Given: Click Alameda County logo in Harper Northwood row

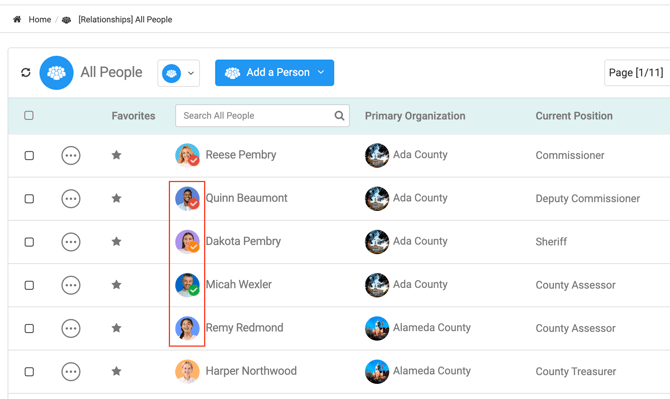Looking at the screenshot, I should pyautogui.click(x=377, y=371).
